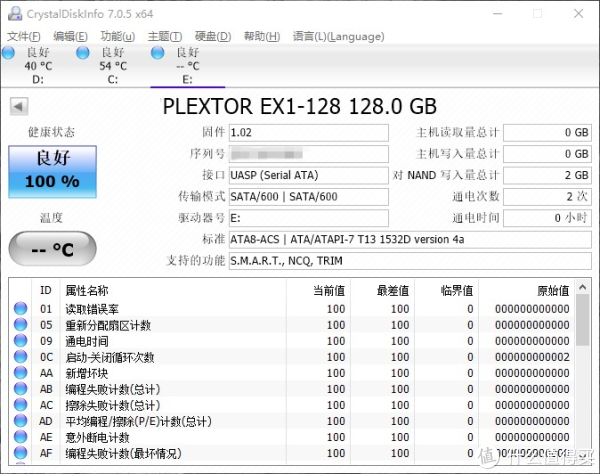Click the interface field UASP (Serial ATA)
Screen dimensions: 600x474
pyautogui.click(x=309, y=176)
